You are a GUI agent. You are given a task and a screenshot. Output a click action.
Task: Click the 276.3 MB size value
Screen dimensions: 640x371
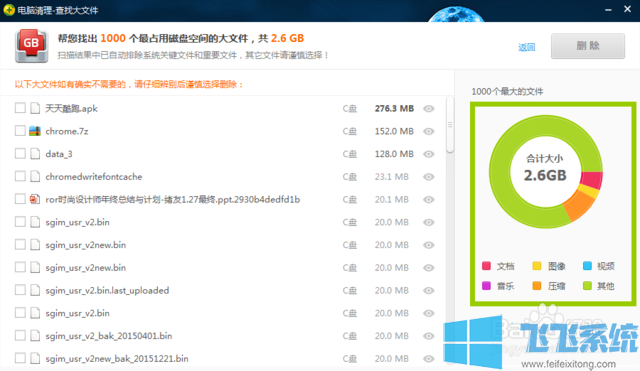394,109
